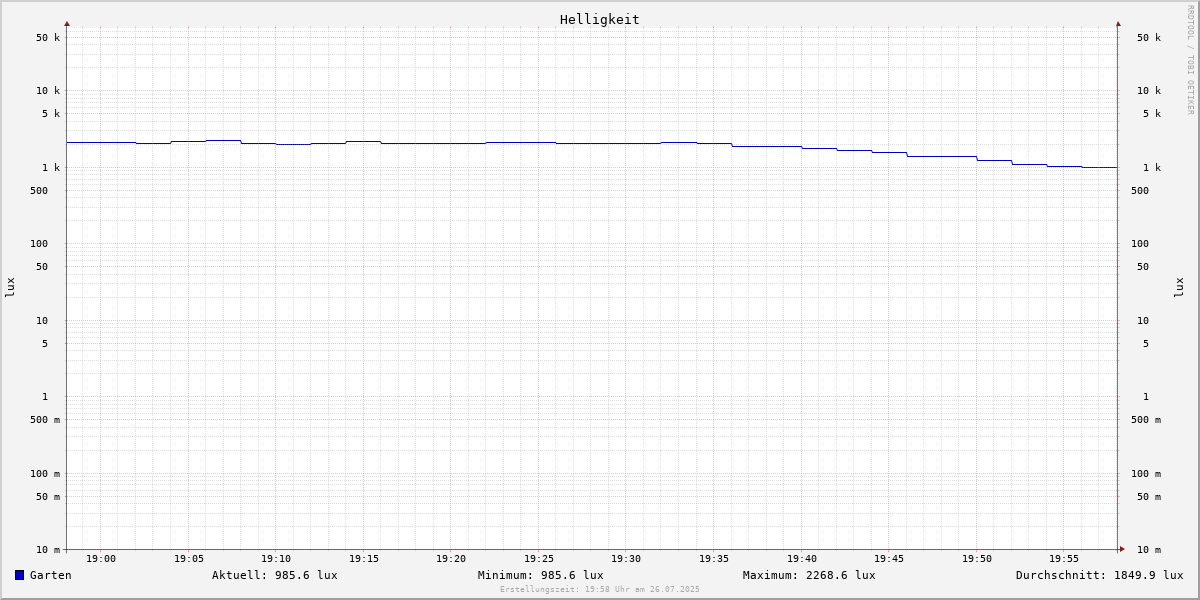
Task: Click the Erstellungszeit timestamp footer text
Action: (x=600, y=590)
